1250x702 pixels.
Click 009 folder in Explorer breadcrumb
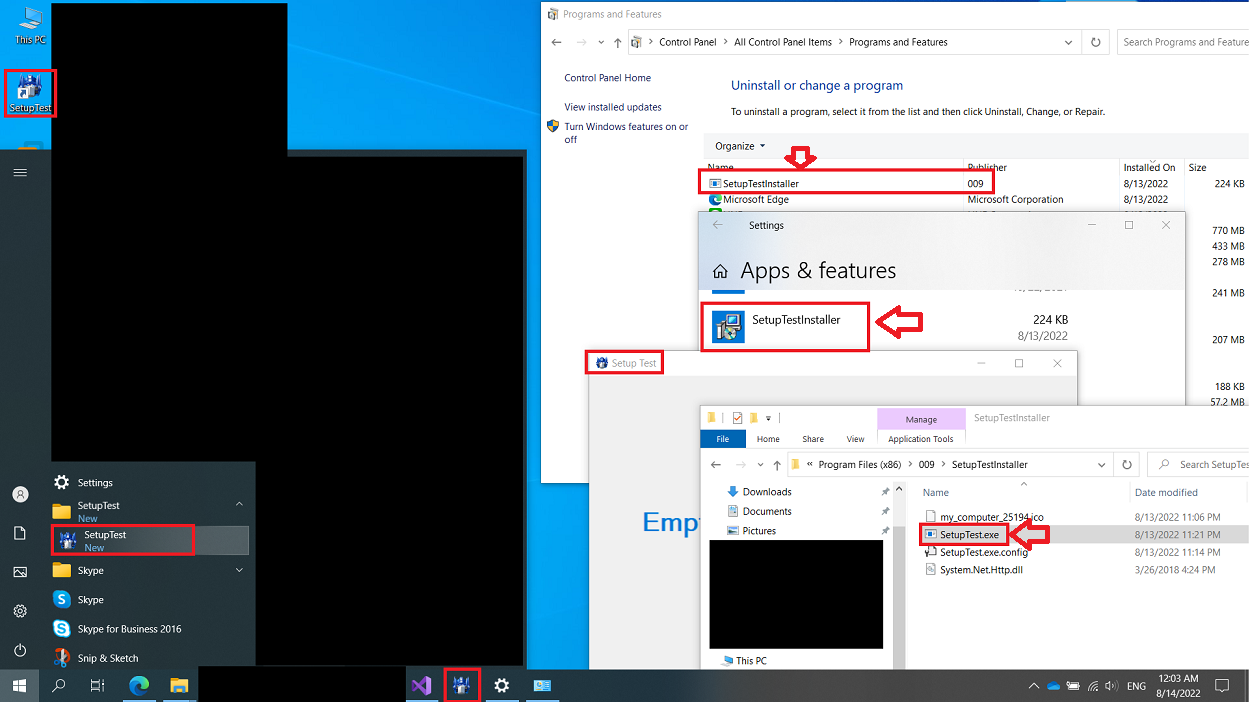click(x=926, y=465)
